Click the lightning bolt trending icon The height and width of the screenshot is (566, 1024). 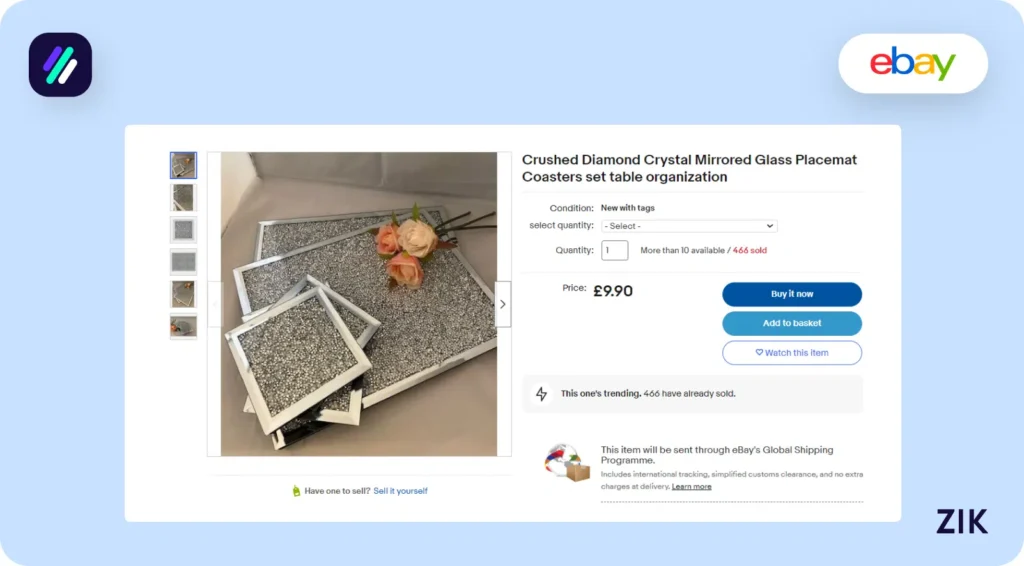[541, 394]
